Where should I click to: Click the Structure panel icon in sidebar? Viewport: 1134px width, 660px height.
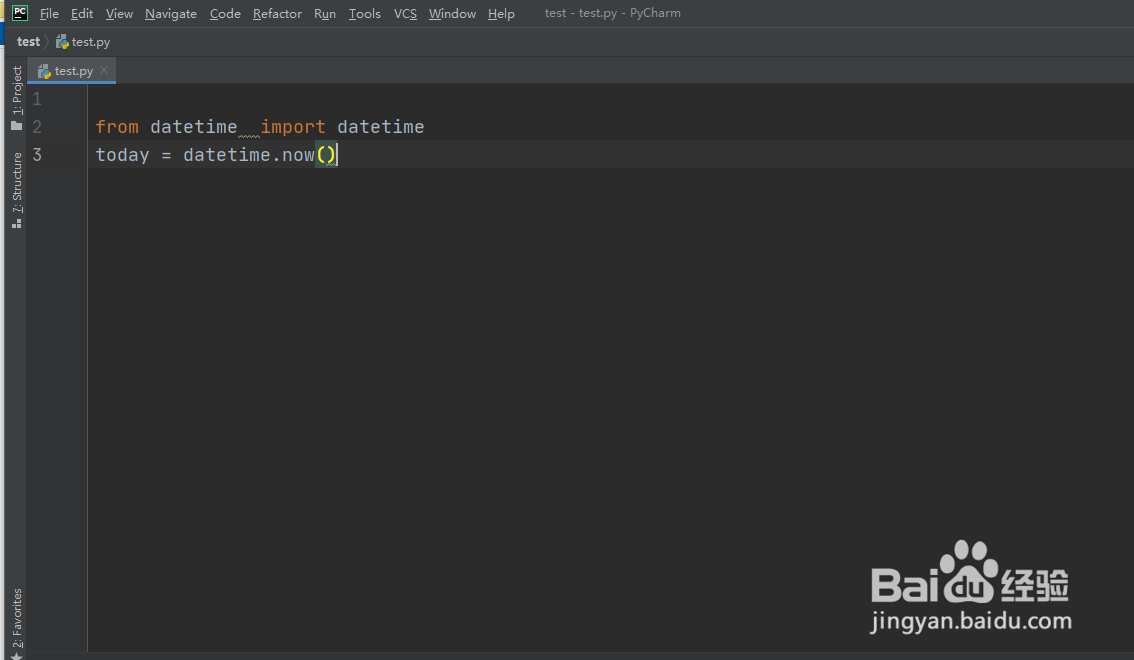pos(17,223)
